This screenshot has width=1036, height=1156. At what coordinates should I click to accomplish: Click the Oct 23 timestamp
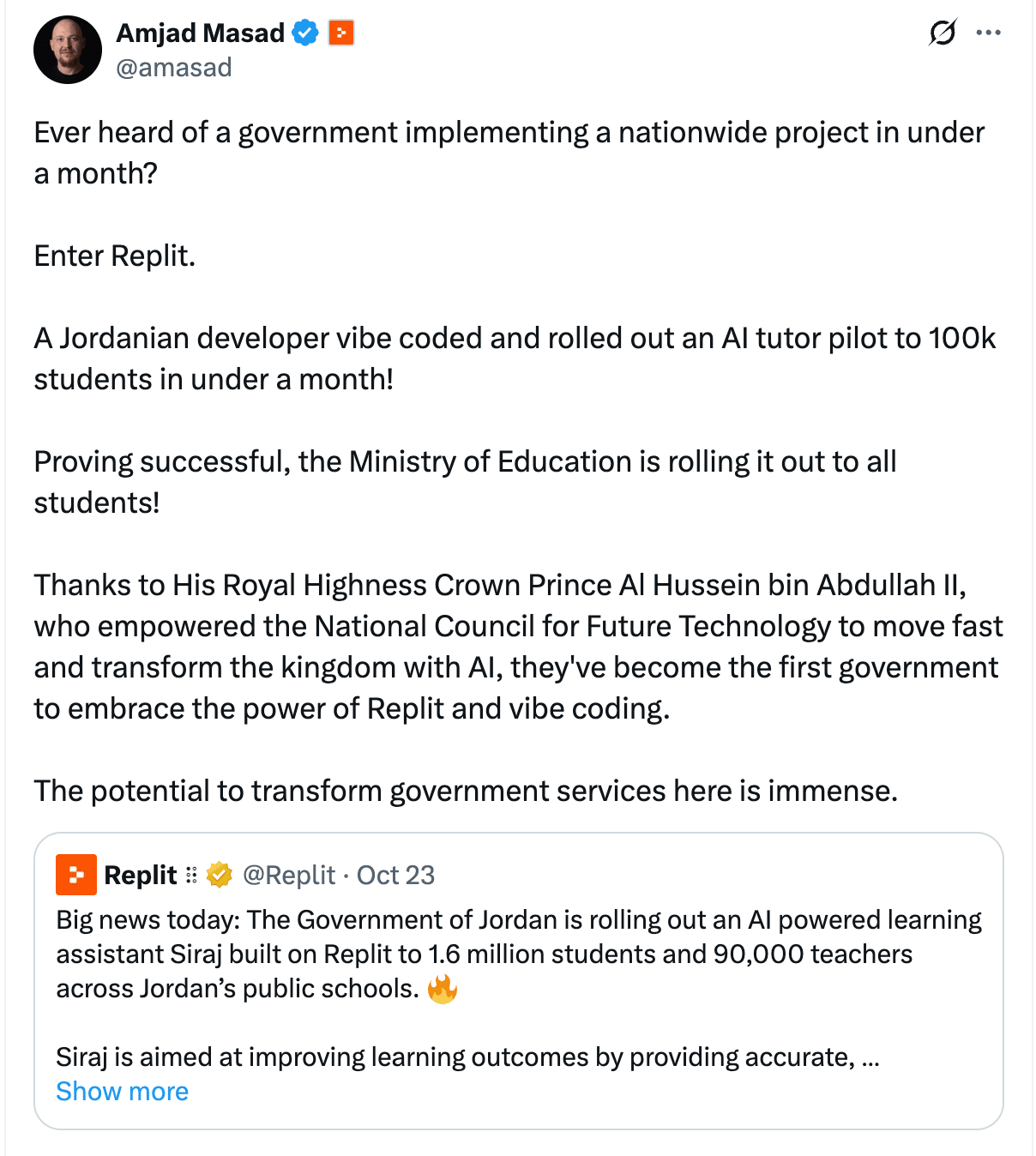click(x=395, y=875)
